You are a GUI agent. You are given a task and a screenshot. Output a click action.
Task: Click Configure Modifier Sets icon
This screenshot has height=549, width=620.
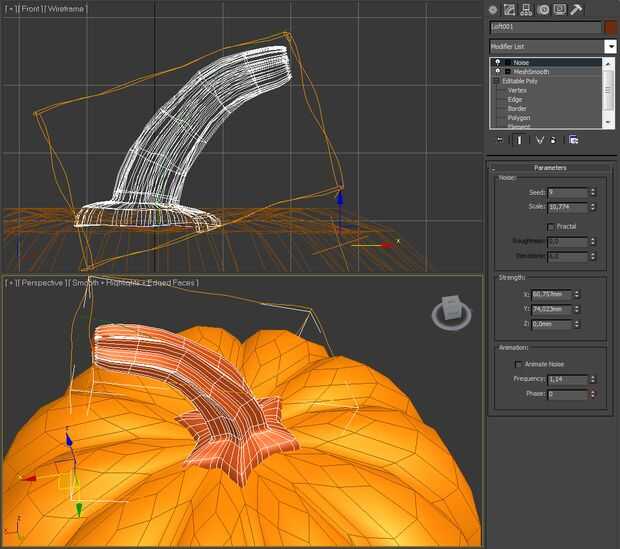click(x=573, y=140)
